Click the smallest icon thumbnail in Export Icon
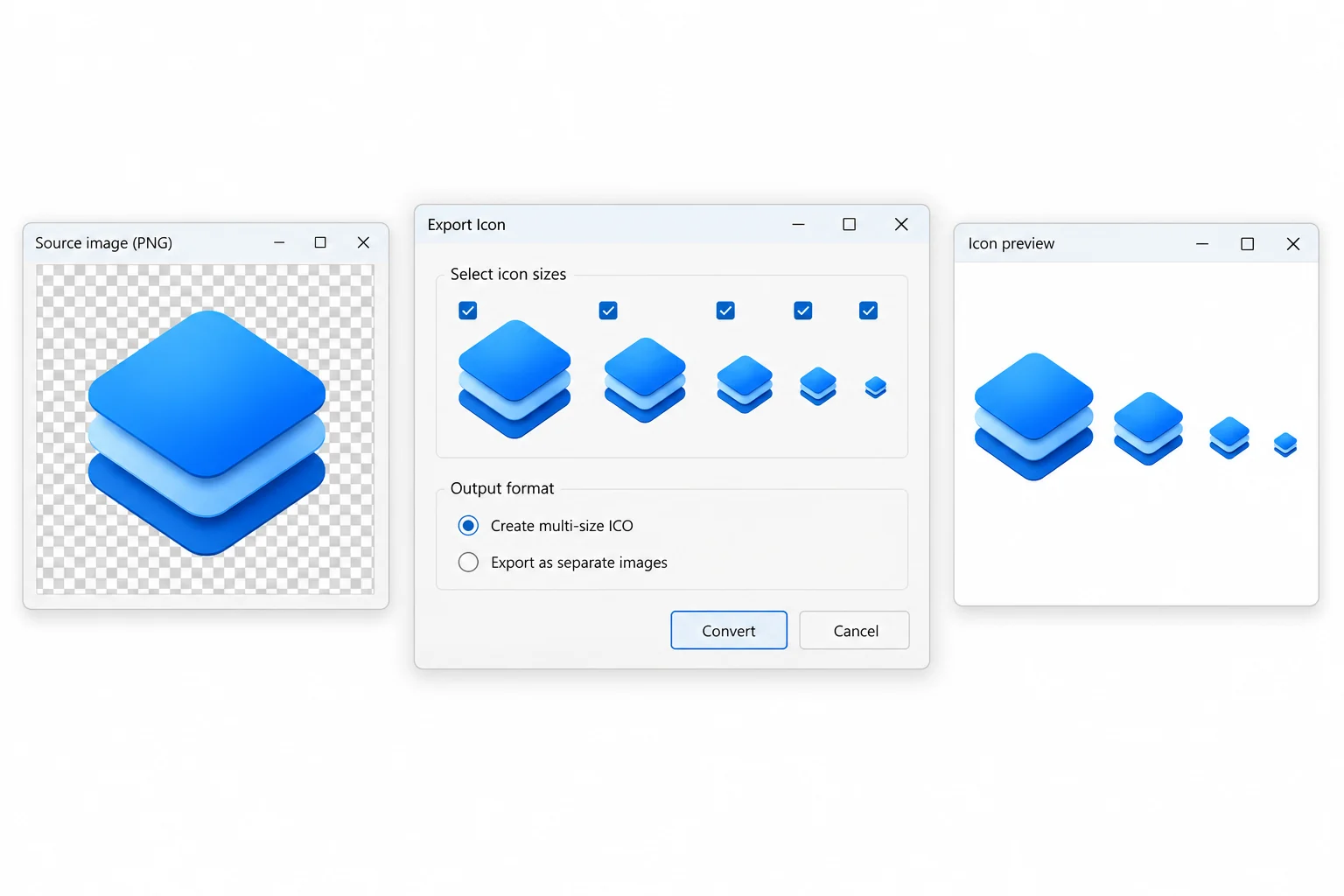The height and width of the screenshot is (896, 1344). 876,388
